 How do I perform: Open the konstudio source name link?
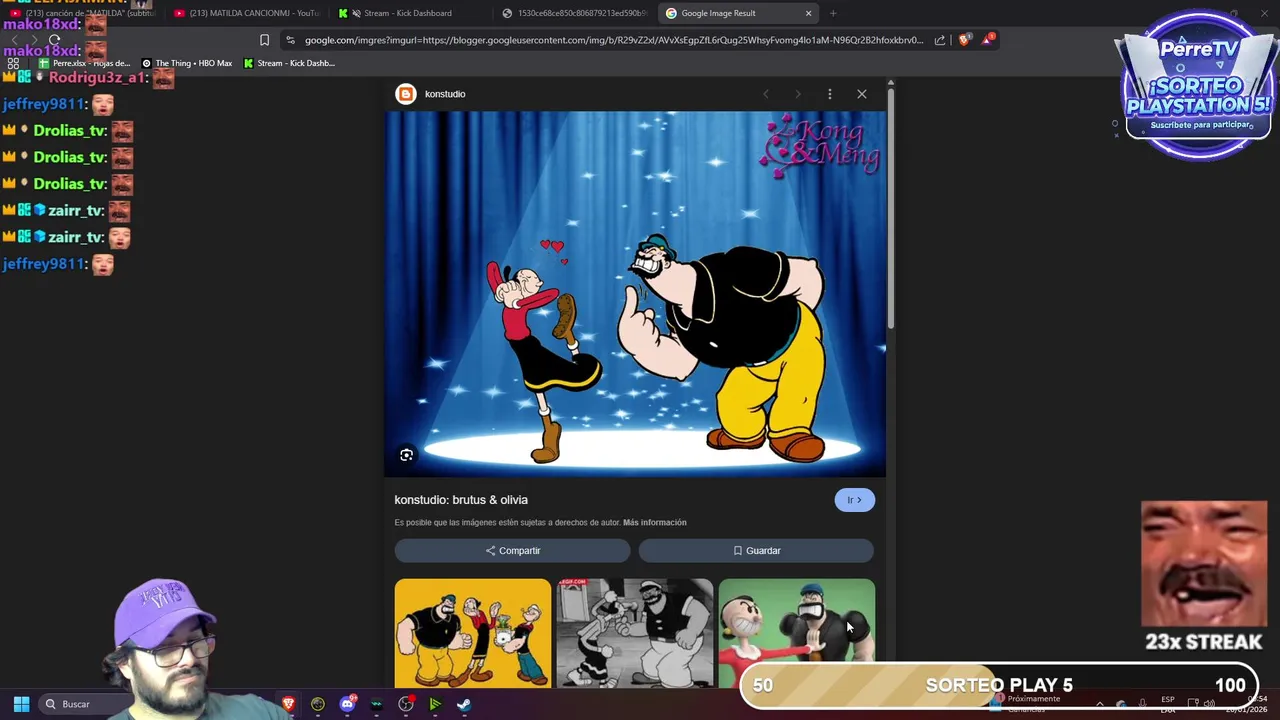445,94
